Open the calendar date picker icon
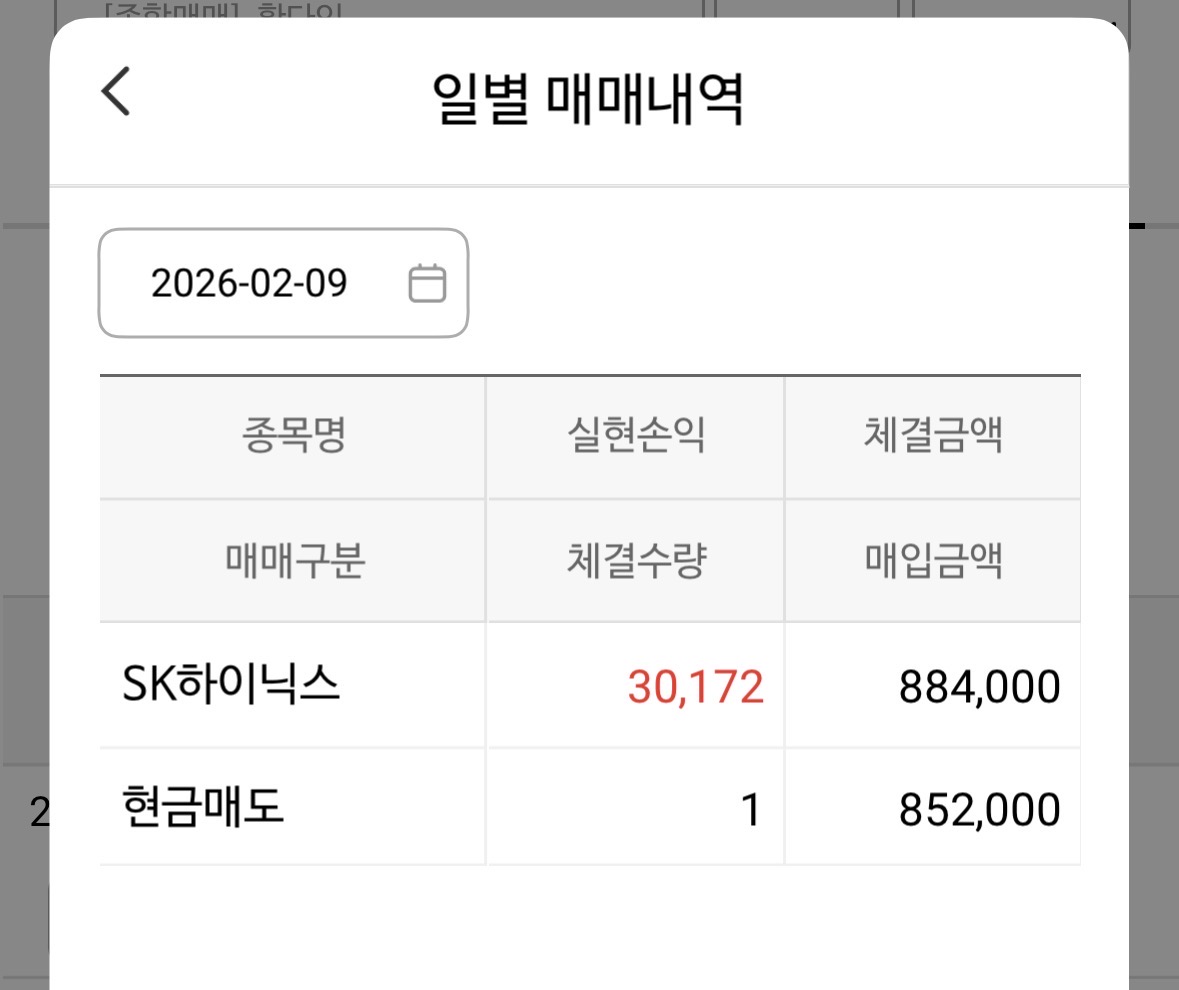 (x=427, y=283)
